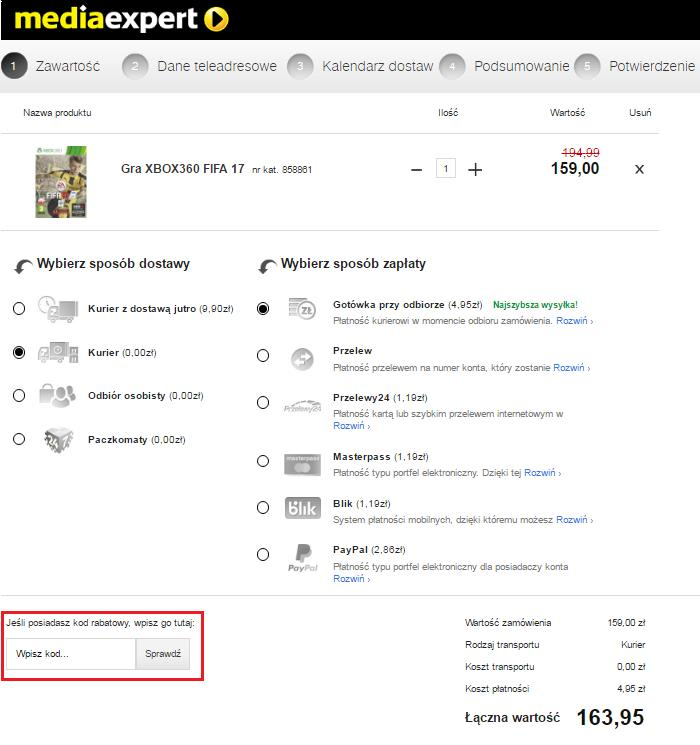Click the Przelew bank transfer arrows icon
This screenshot has height=745, width=700.
coord(302,359)
